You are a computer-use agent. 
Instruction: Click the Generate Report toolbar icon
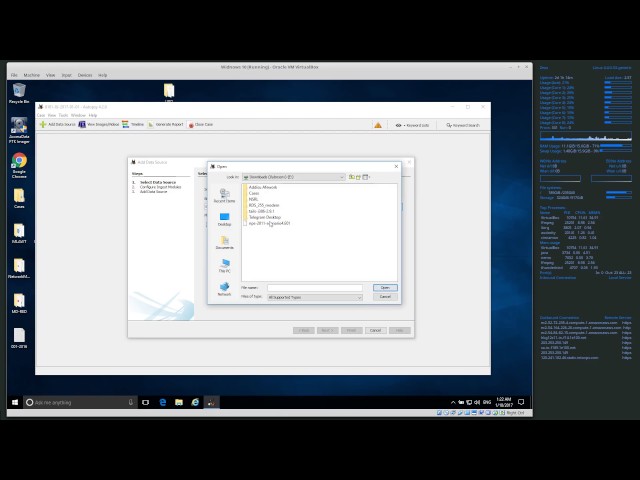pos(165,124)
